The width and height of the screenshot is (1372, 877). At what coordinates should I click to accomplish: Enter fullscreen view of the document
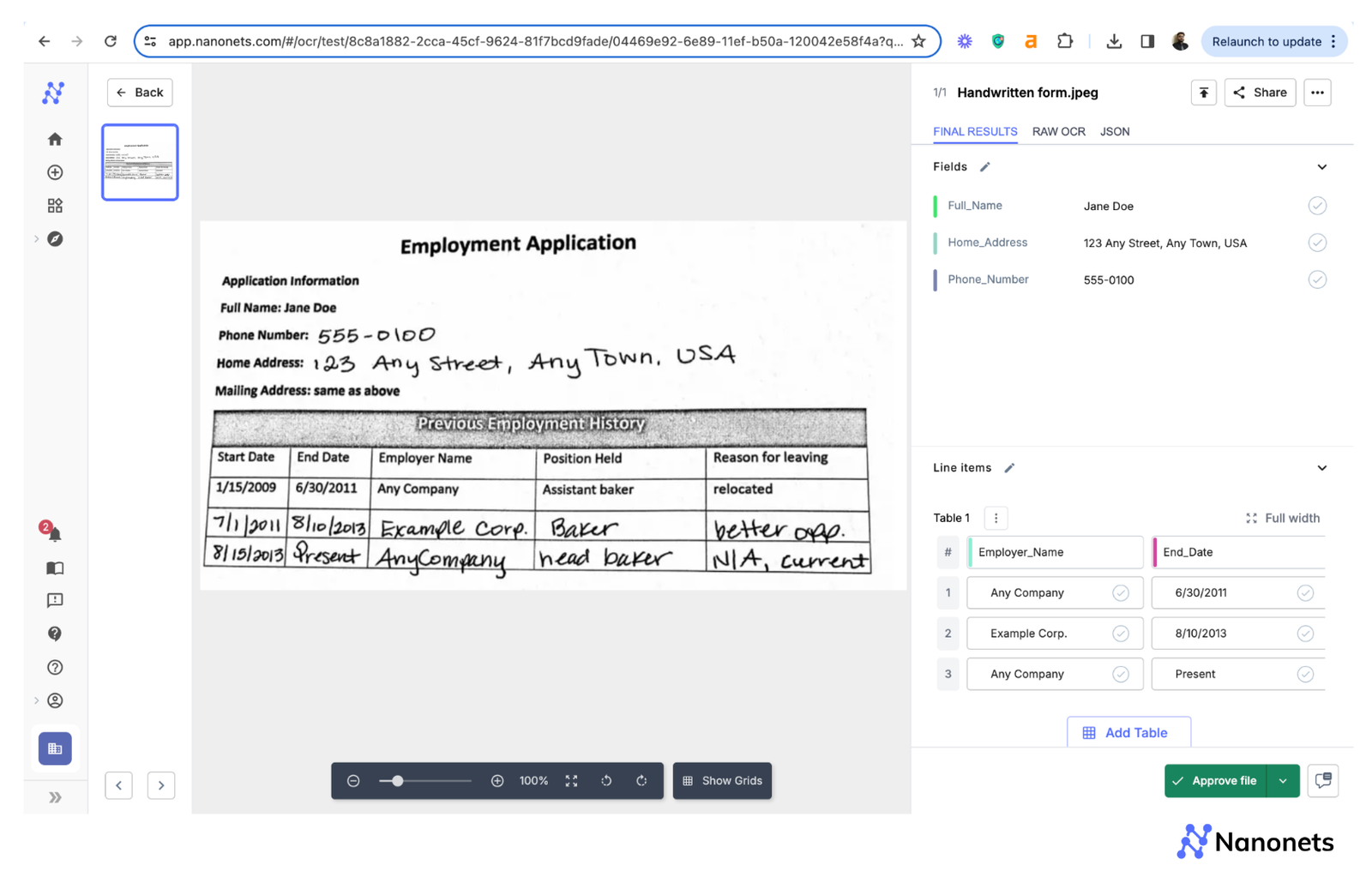[x=571, y=780]
